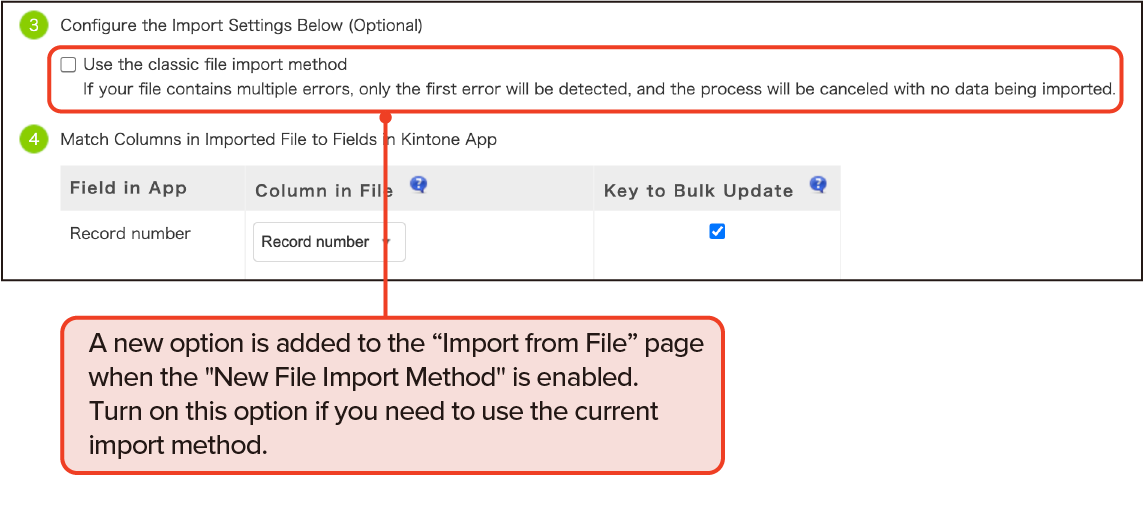Click the help icon beside Key to Bulk Update
This screenshot has height=516, width=1144.
(818, 184)
